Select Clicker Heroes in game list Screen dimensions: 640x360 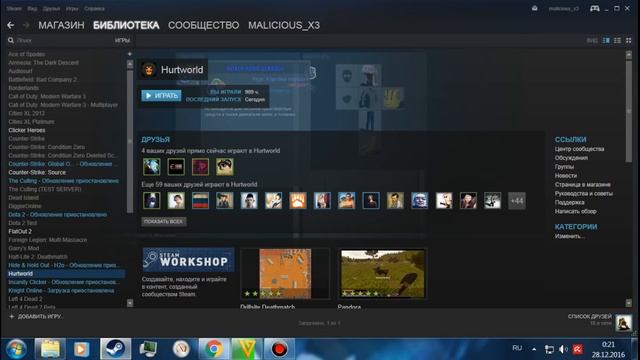27,130
